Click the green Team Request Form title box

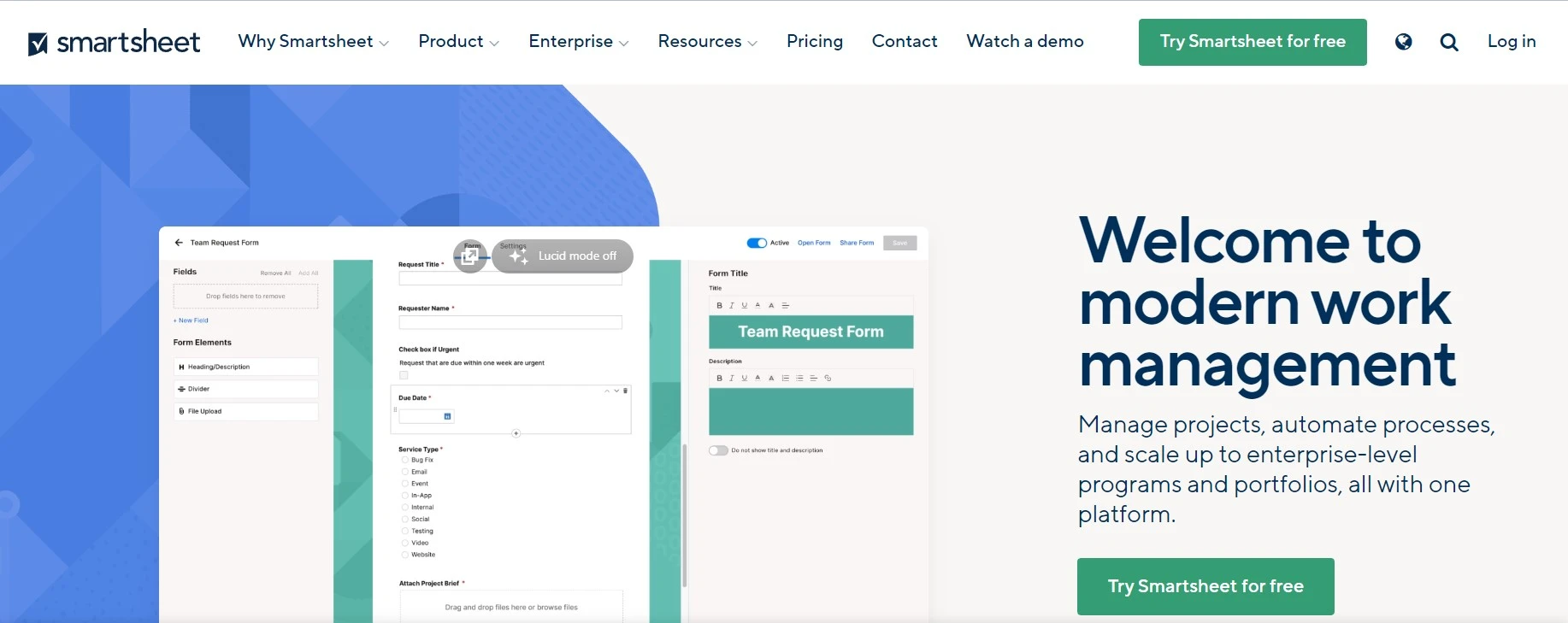coord(811,332)
